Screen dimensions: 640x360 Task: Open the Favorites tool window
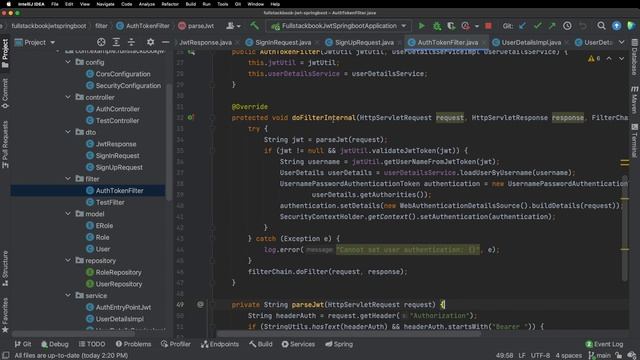(x=5, y=315)
